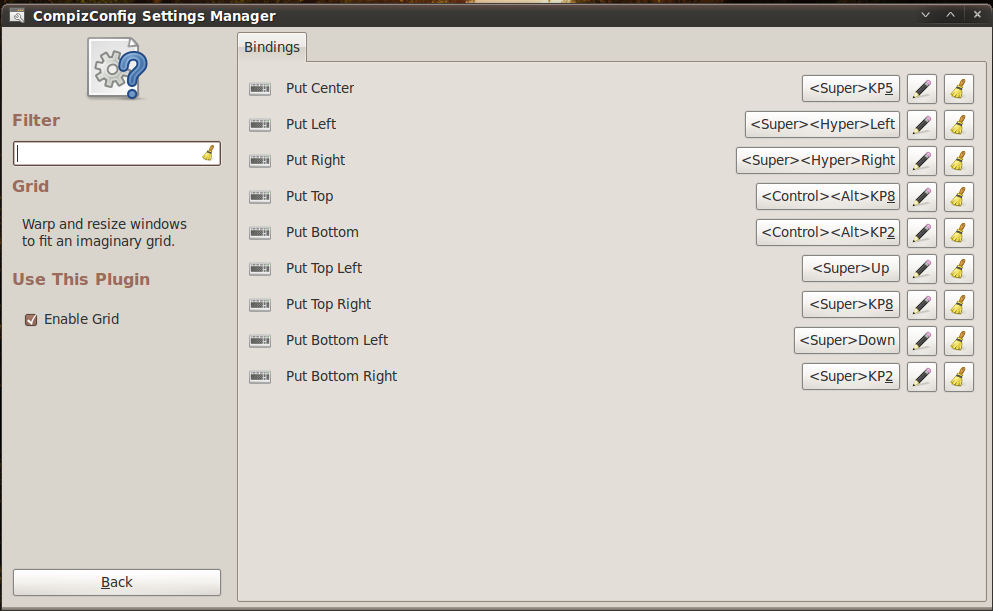Screen dimensions: 993x611
Task: Click keyboard icon beside Put Left
Action: click(260, 125)
